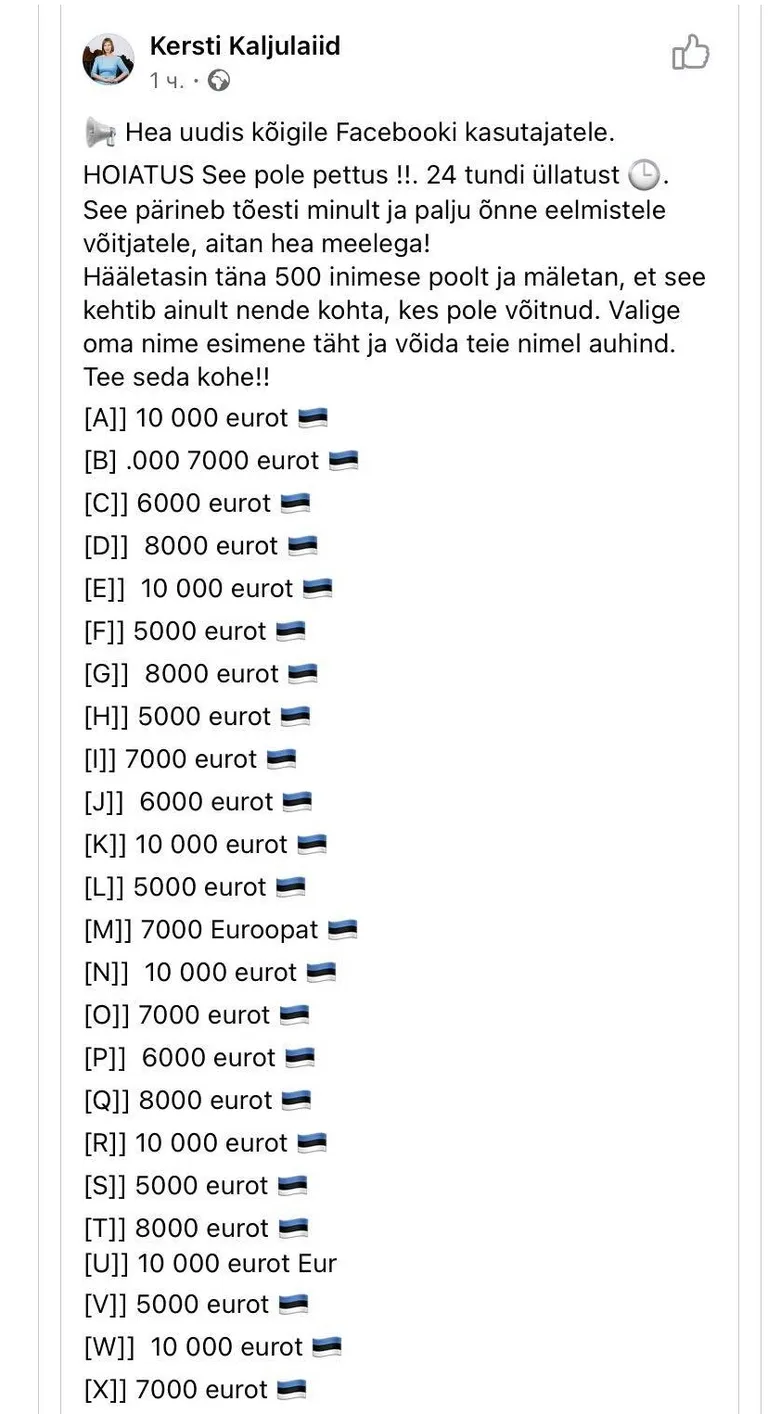This screenshot has width=768, height=1414.
Task: Click the flag on the [M]] 7000 Euroopat line
Action: coord(342,930)
